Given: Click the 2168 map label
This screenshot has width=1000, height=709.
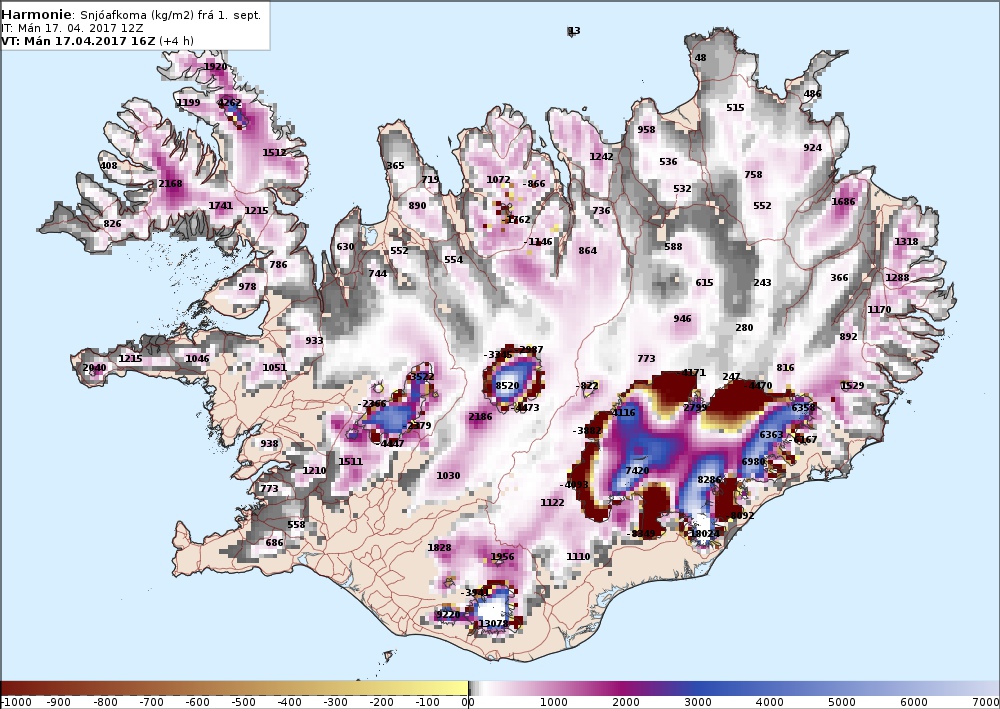Looking at the screenshot, I should click(170, 183).
